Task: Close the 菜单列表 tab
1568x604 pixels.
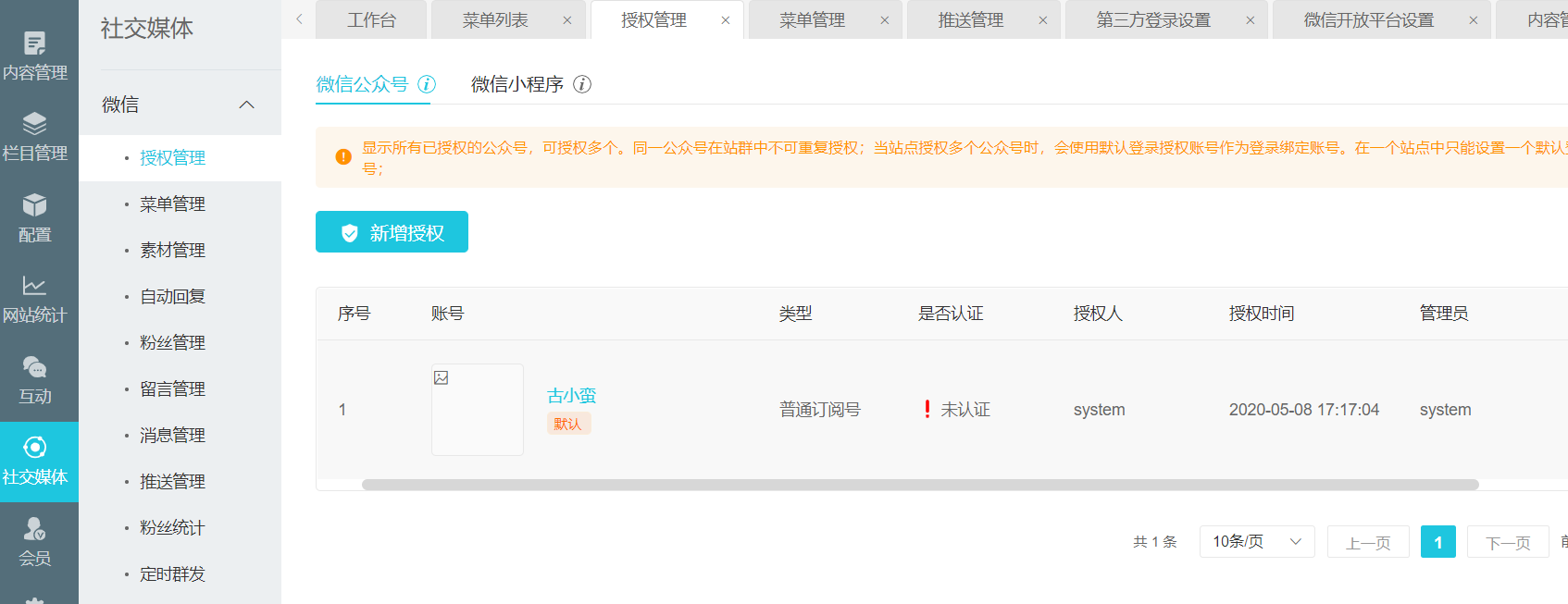Action: coord(567,20)
